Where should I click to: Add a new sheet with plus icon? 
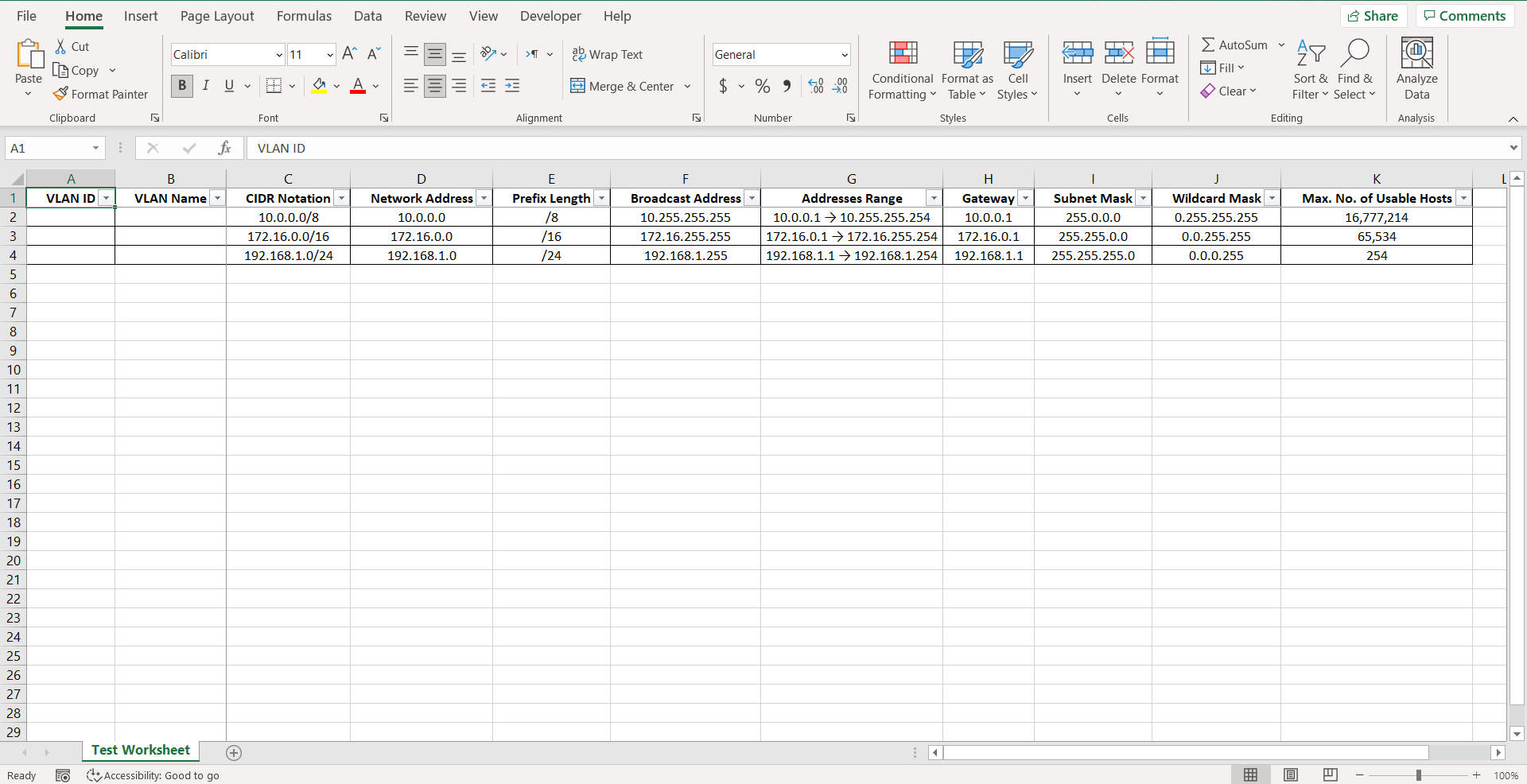[x=234, y=752]
